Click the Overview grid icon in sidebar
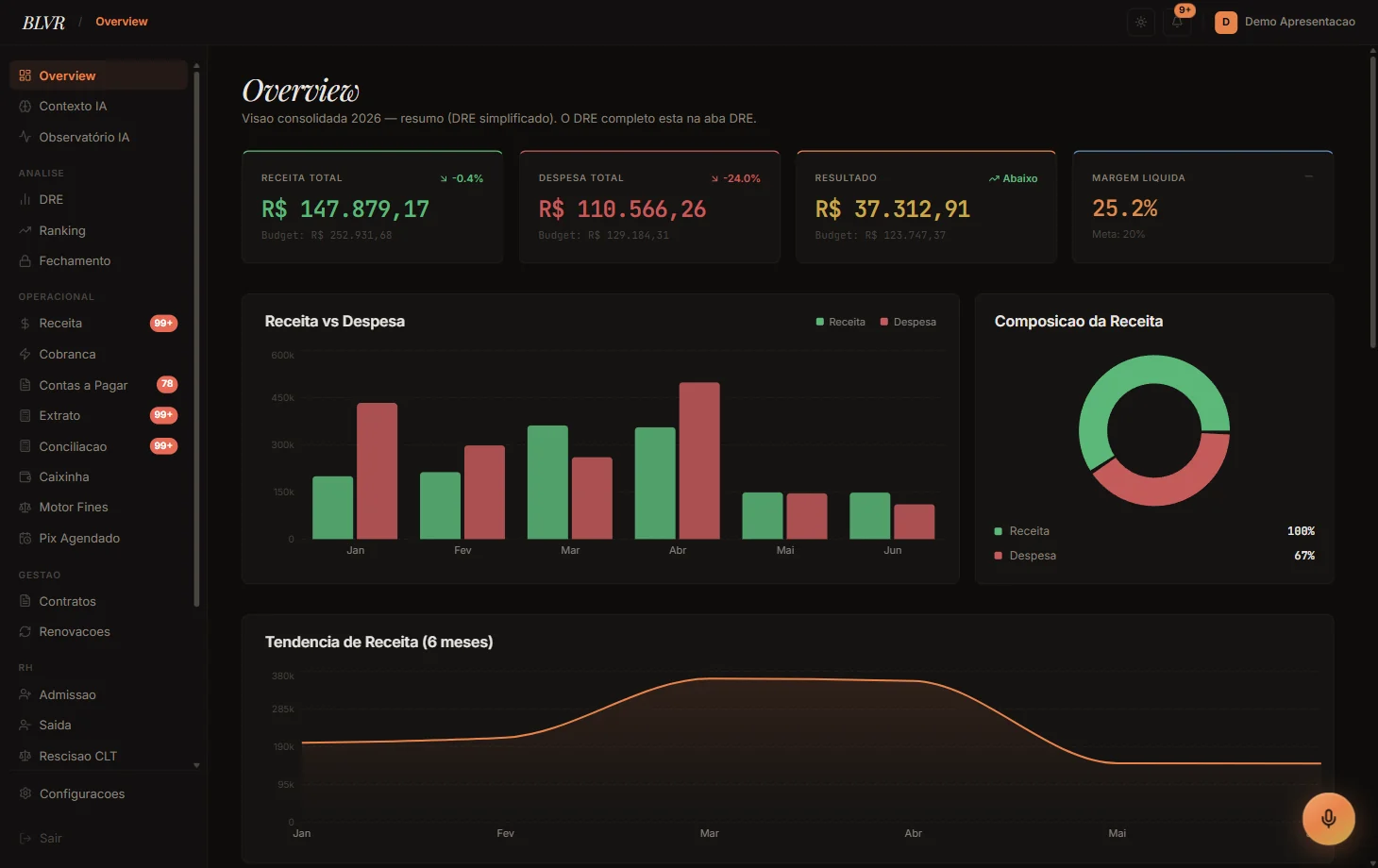 [25, 75]
